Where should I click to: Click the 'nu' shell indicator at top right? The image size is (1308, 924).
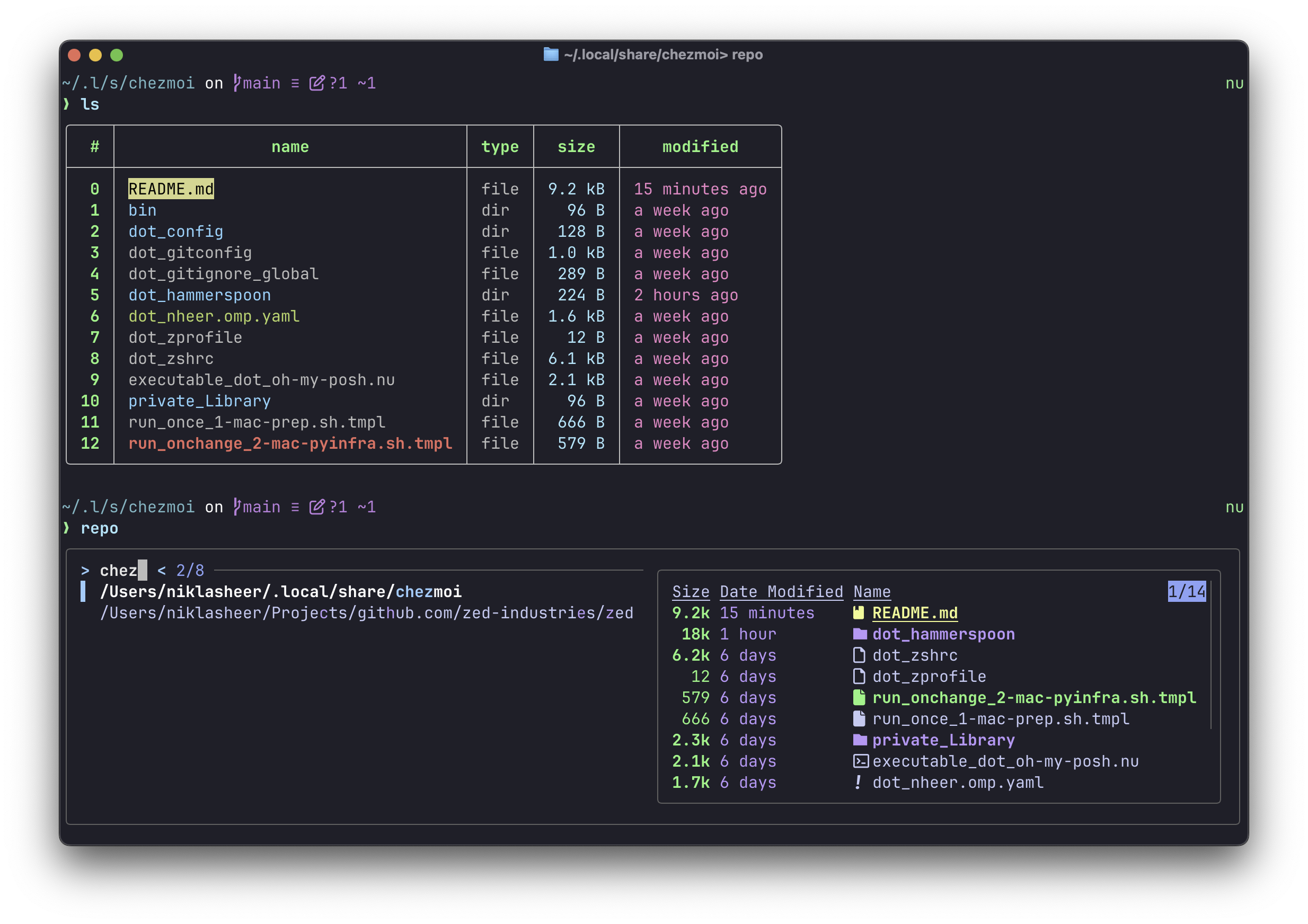click(1234, 83)
